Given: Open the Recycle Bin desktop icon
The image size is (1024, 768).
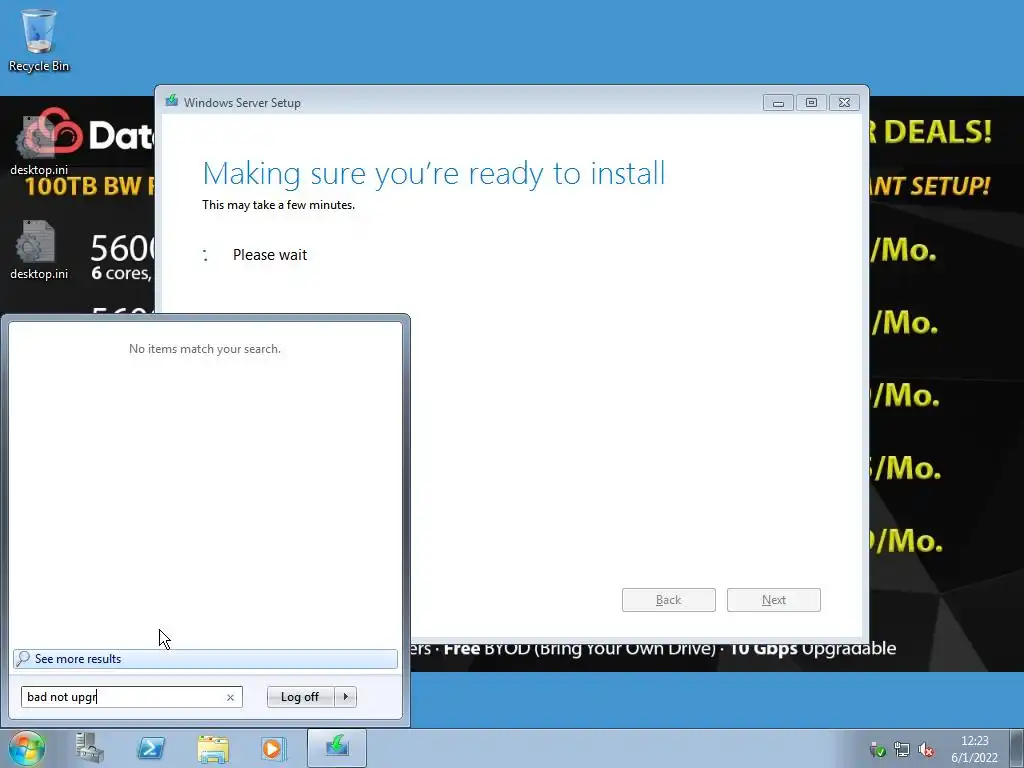Looking at the screenshot, I should click(39, 40).
